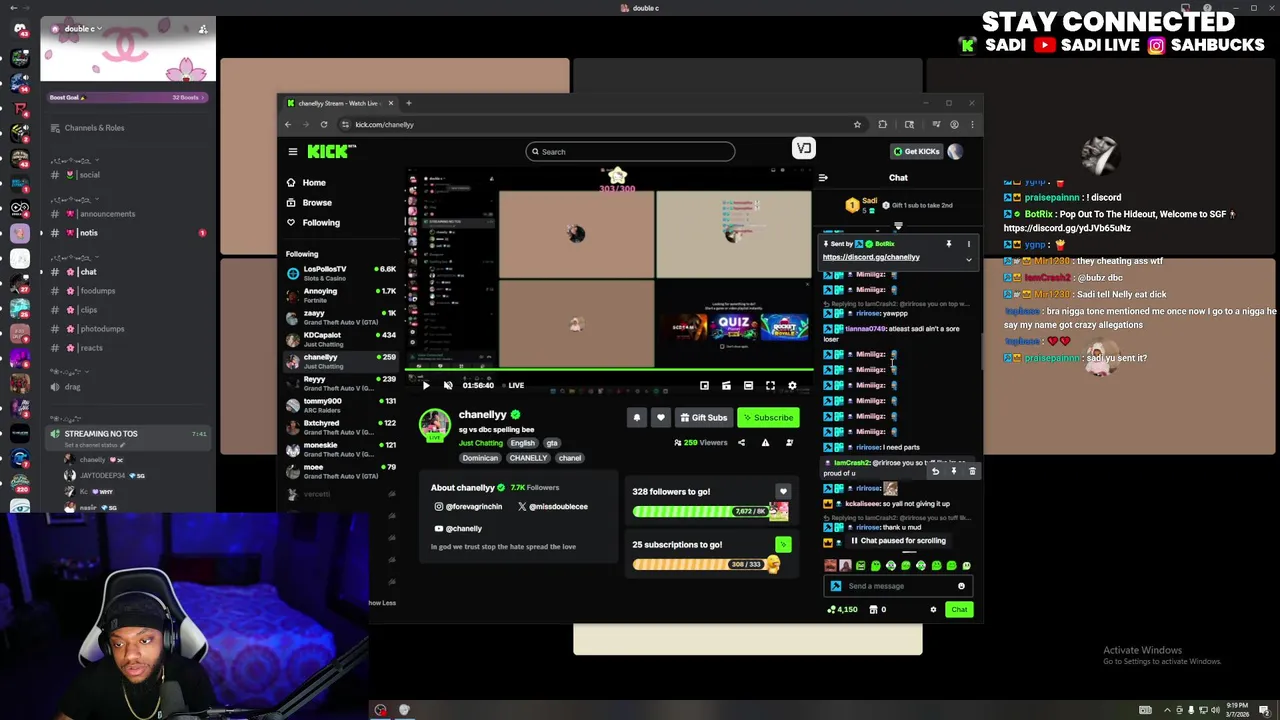Open a new Chrome tab

408,103
